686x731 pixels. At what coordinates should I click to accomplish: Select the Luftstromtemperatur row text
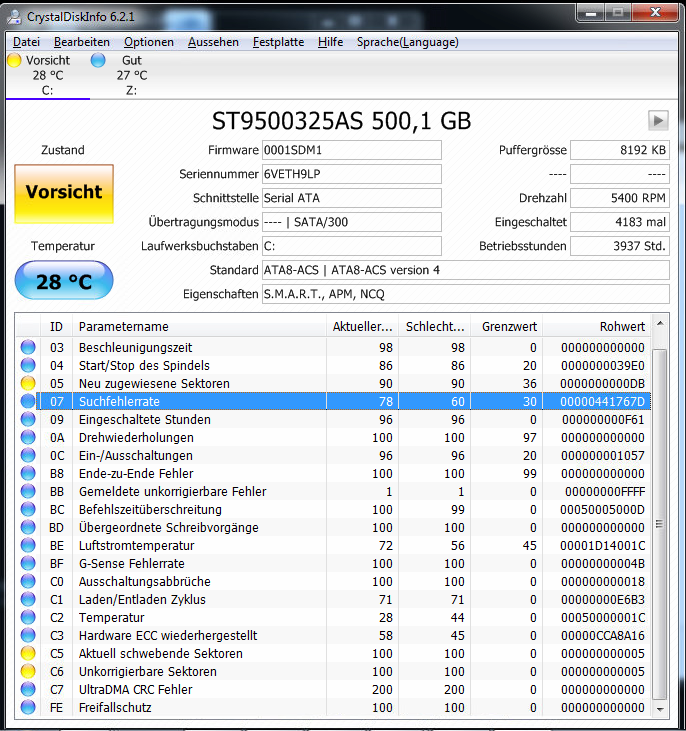coord(136,545)
